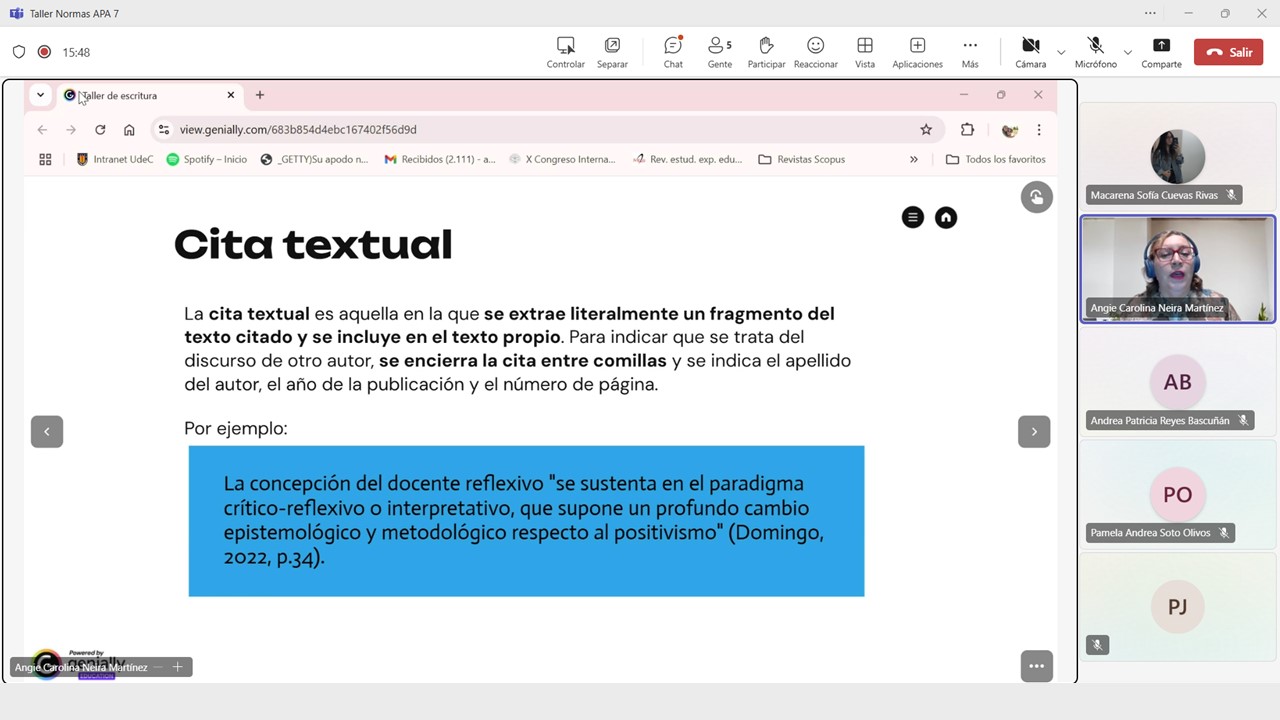The height and width of the screenshot is (720, 1280).
Task: Go to browser home page
Action: (129, 130)
